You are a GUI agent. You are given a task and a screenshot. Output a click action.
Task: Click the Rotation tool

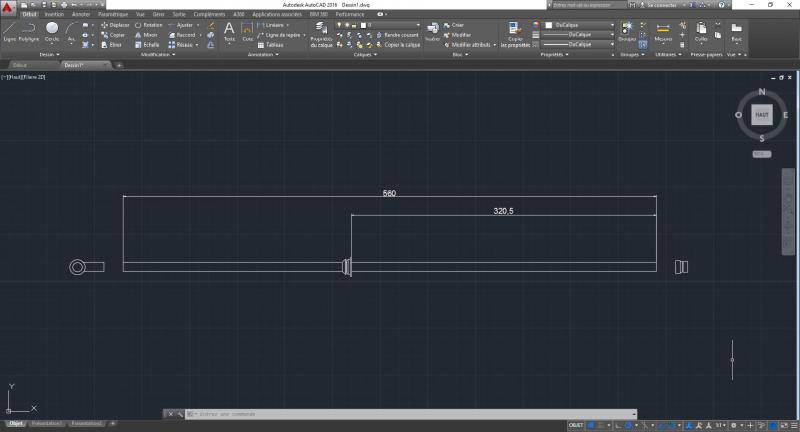(x=148, y=25)
